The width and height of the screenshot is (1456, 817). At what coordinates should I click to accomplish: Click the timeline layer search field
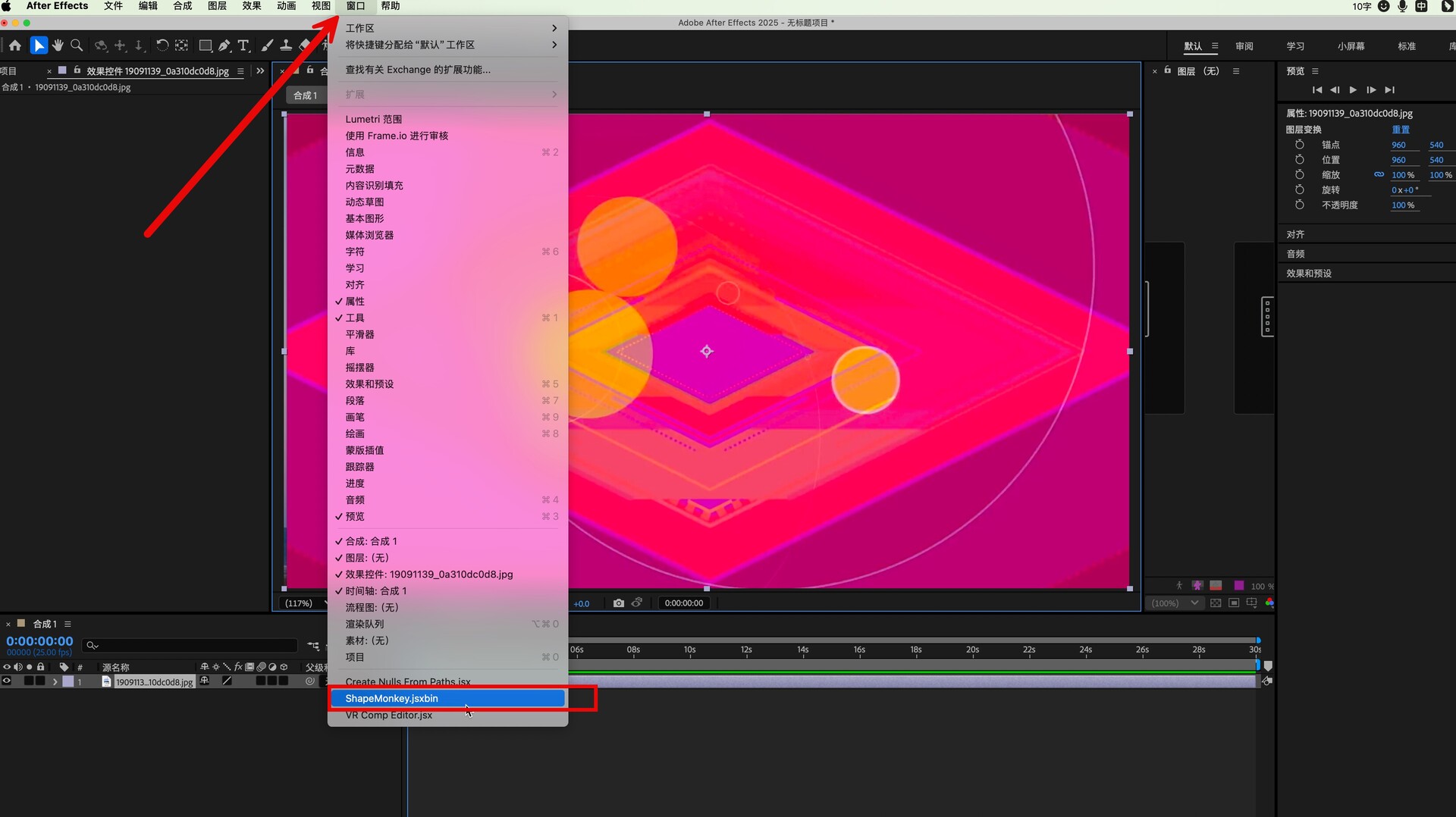click(190, 646)
